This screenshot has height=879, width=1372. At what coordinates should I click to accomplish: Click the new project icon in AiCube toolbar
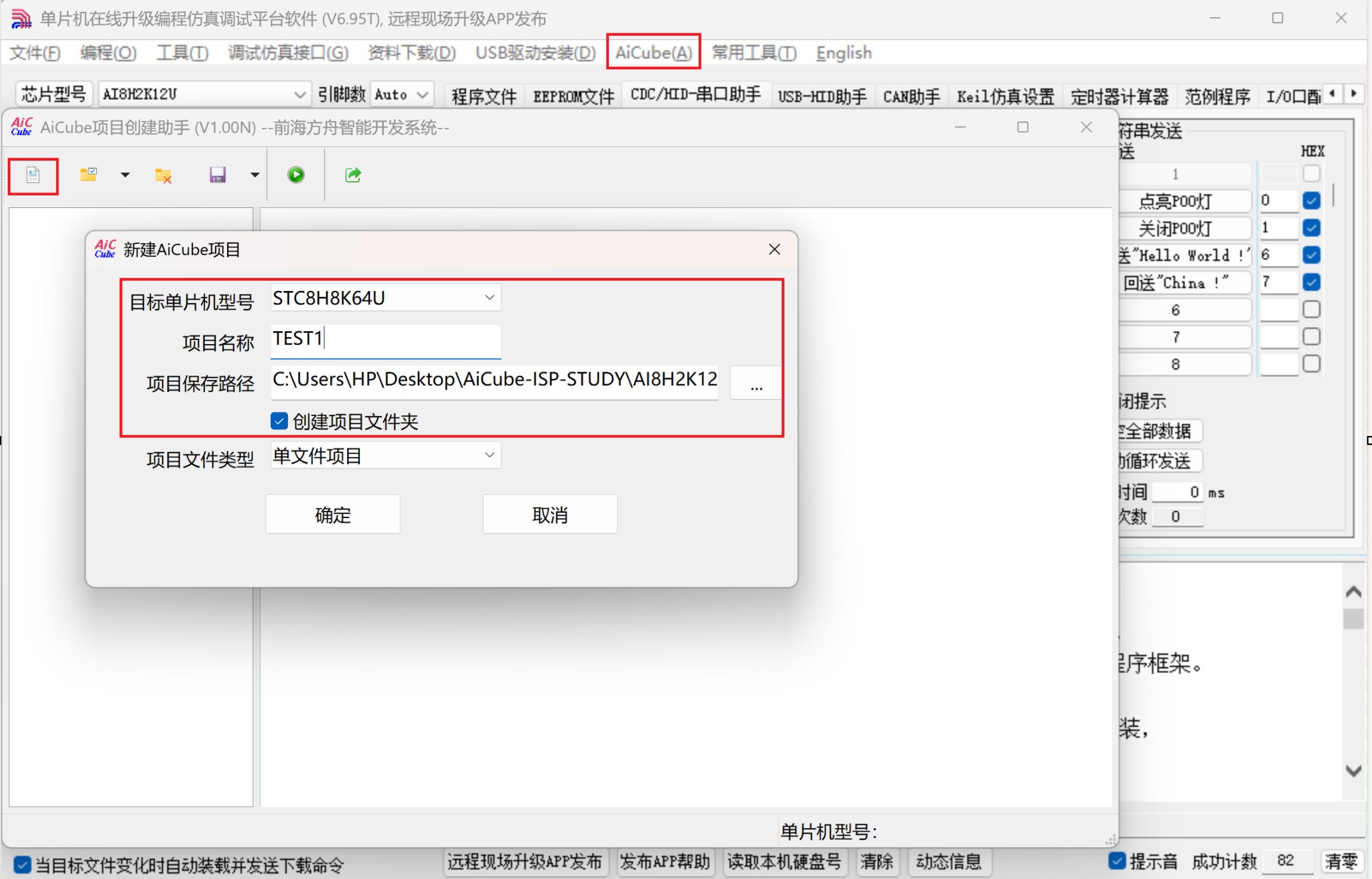[33, 175]
